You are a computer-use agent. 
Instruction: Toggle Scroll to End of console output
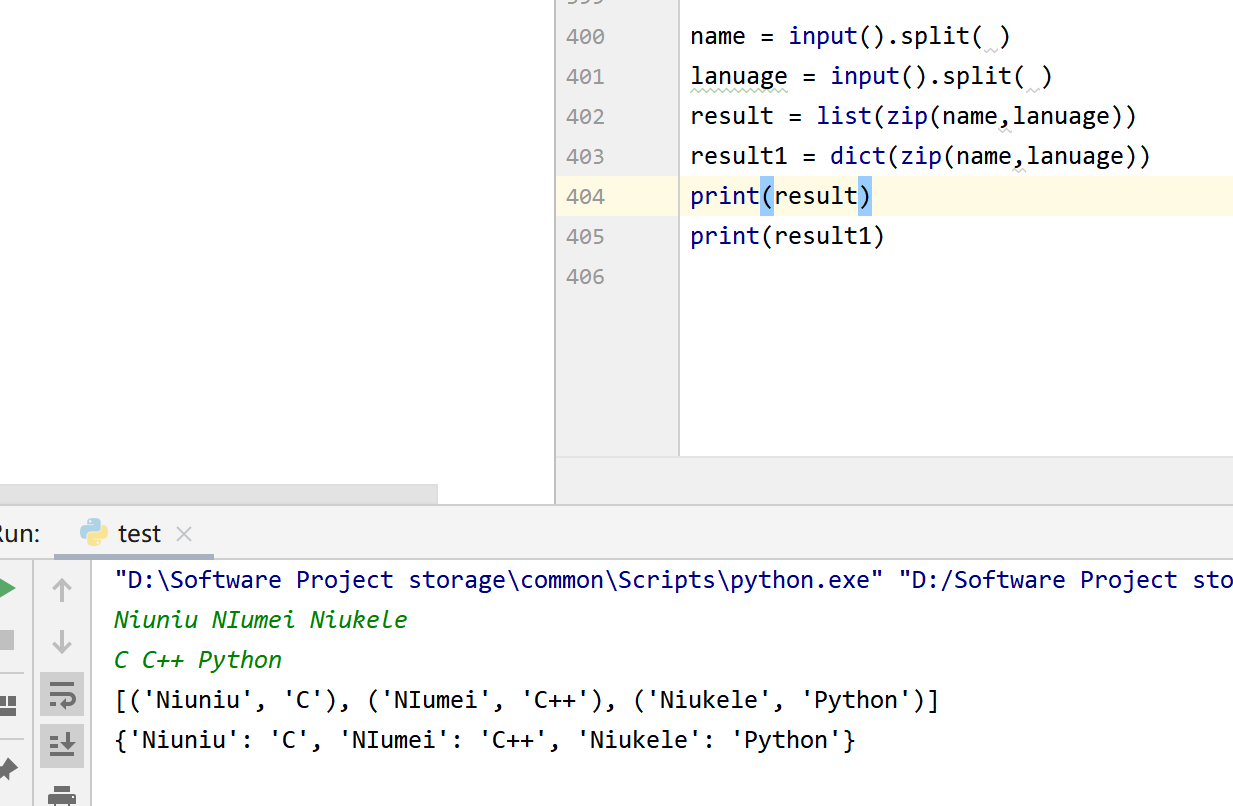pyautogui.click(x=62, y=745)
